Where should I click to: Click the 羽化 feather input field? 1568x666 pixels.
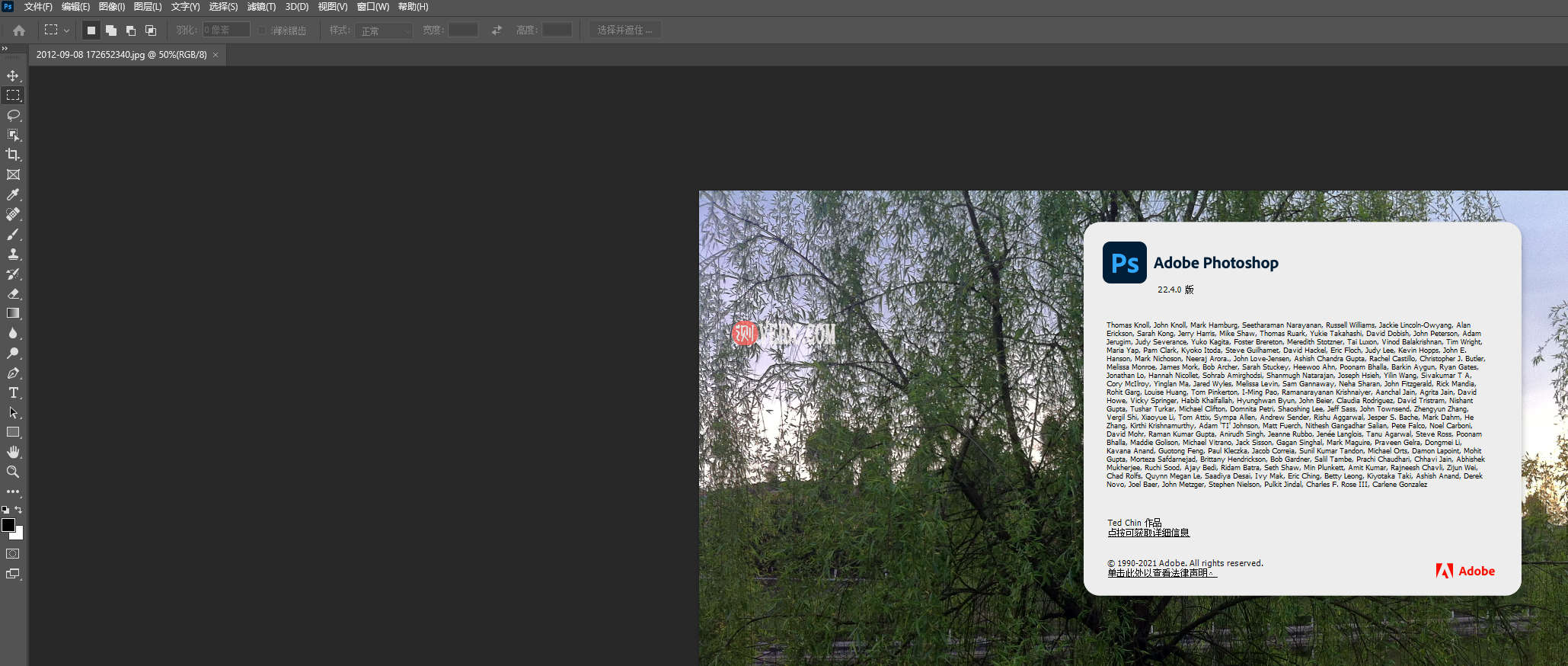[226, 30]
